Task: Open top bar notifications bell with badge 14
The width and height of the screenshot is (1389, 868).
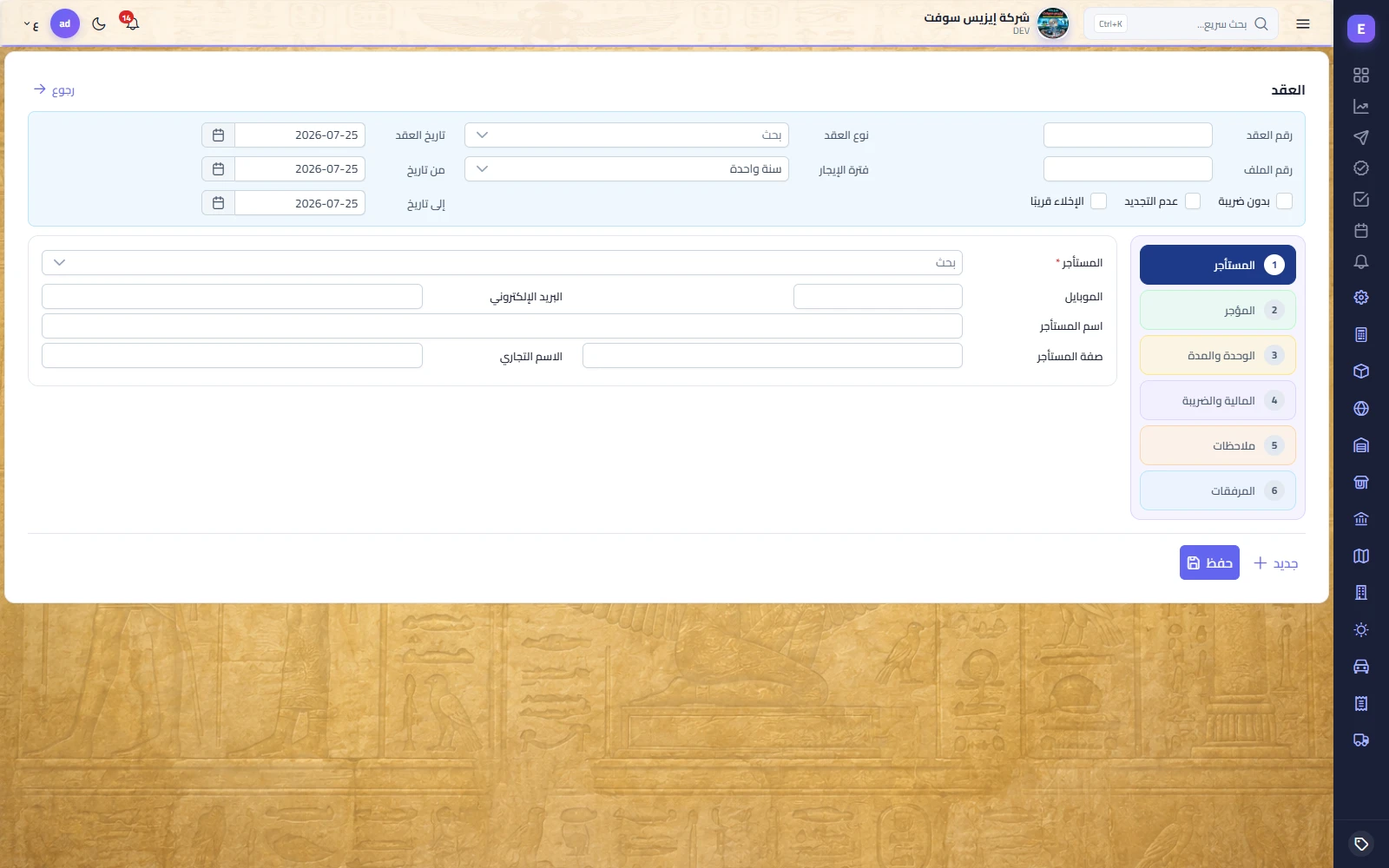Action: pyautogui.click(x=131, y=23)
